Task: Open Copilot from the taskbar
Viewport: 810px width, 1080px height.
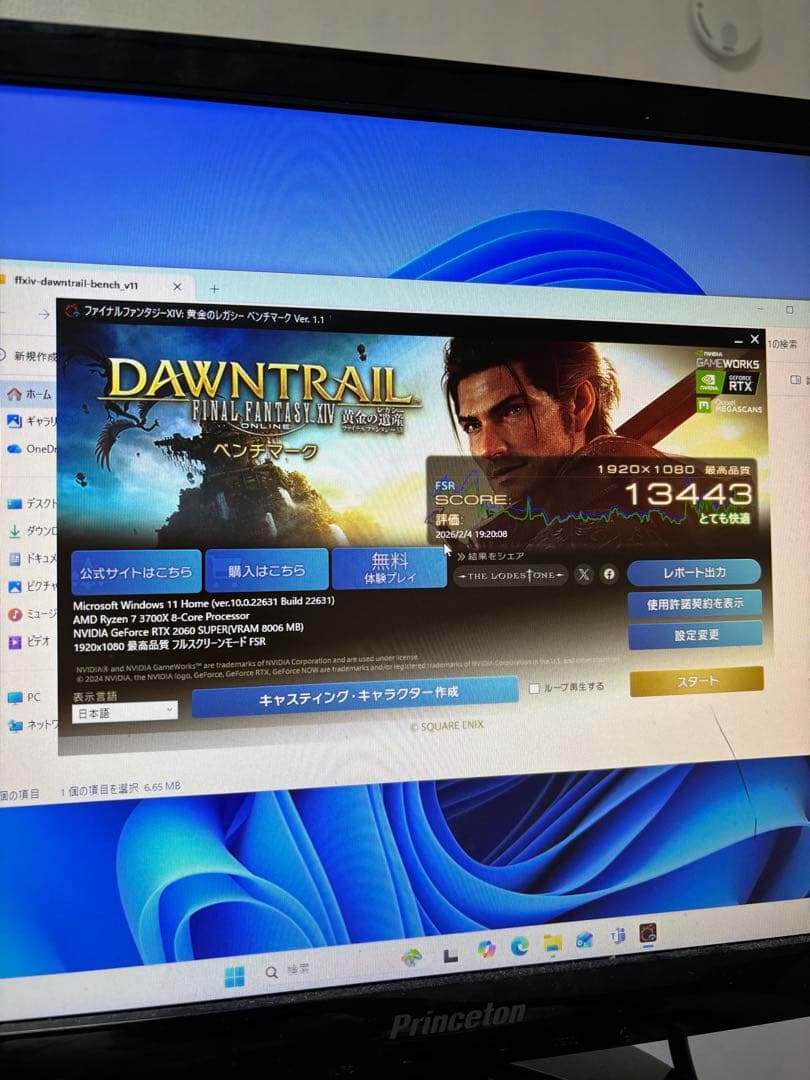Action: 488,944
